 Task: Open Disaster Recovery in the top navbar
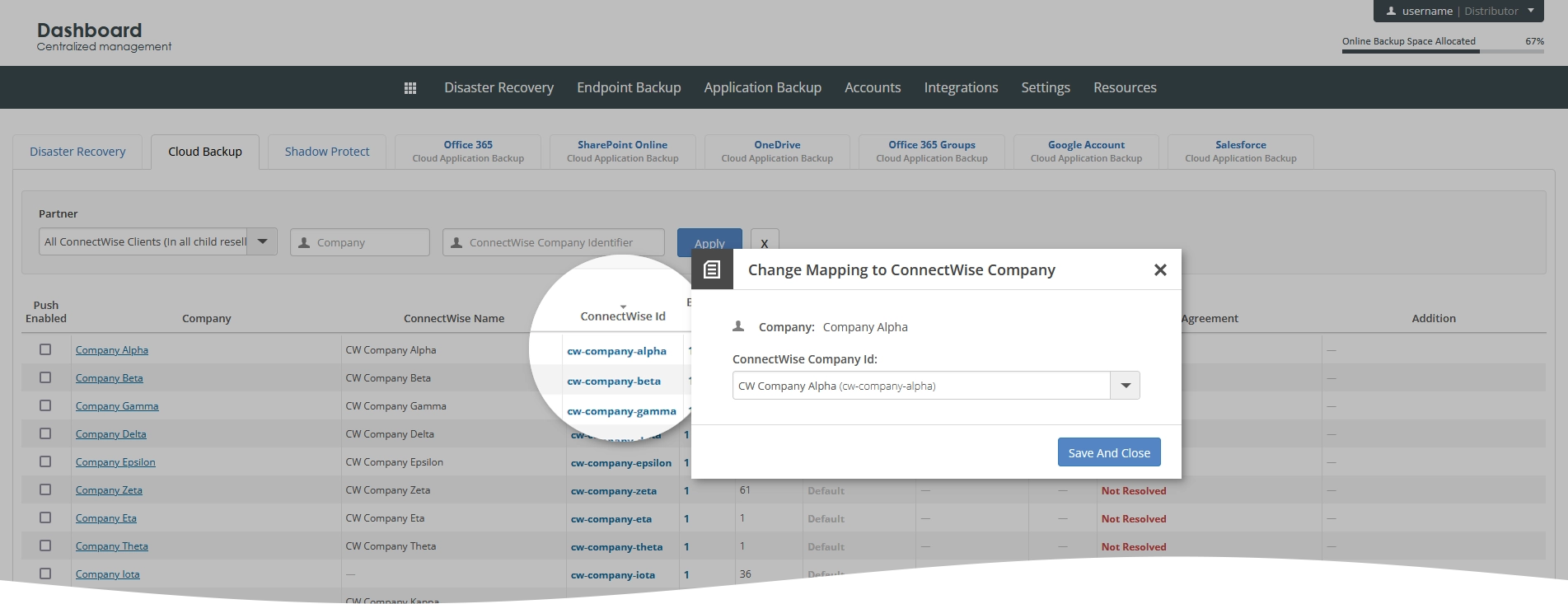pos(498,87)
